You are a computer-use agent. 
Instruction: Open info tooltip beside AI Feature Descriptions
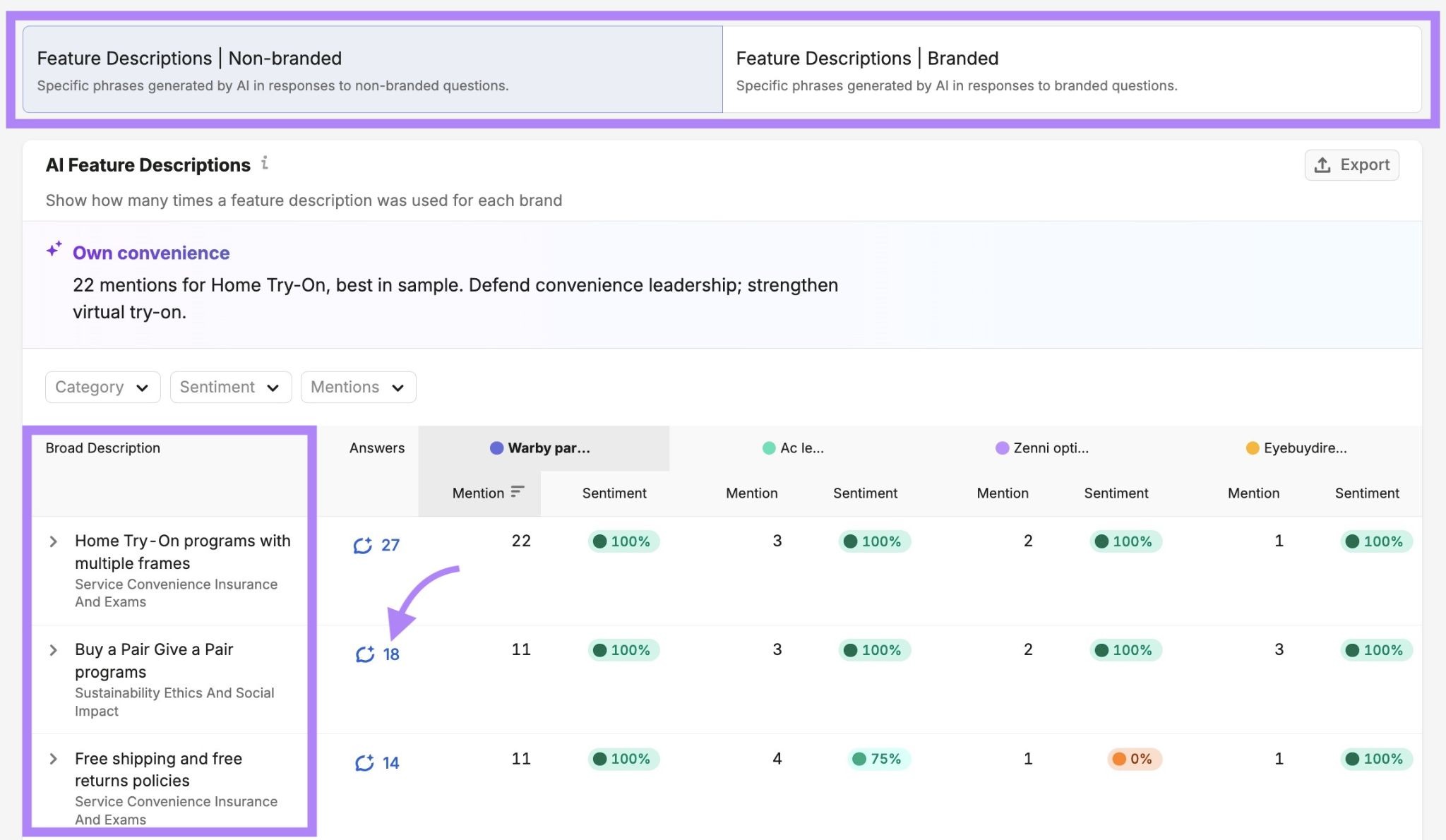click(265, 163)
